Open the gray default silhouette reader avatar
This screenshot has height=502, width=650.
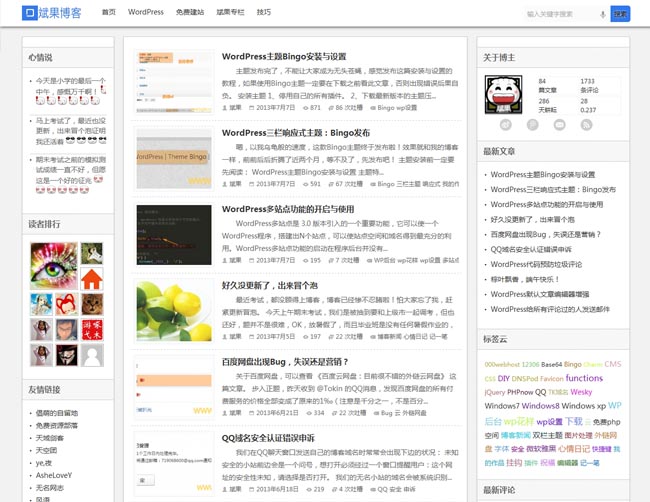pos(92,355)
